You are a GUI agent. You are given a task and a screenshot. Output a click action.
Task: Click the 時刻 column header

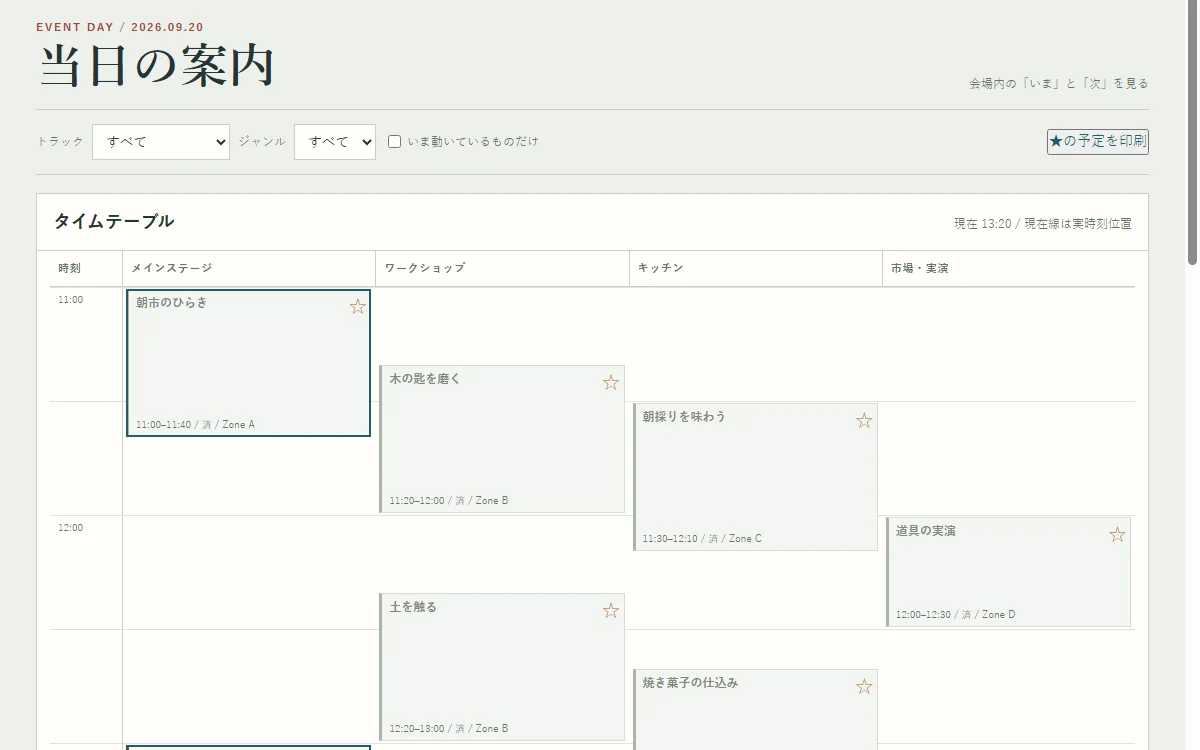click(x=86, y=268)
